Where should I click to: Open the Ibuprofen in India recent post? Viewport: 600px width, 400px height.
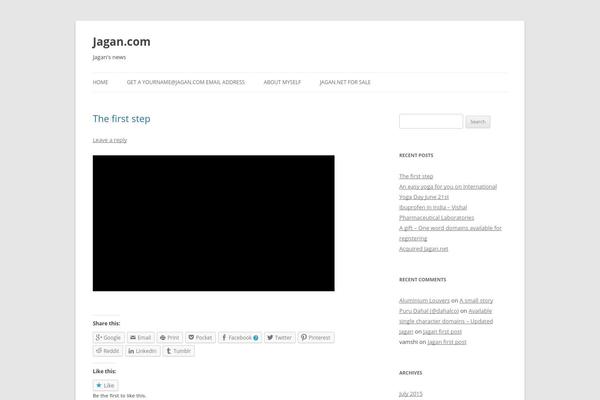click(x=436, y=212)
